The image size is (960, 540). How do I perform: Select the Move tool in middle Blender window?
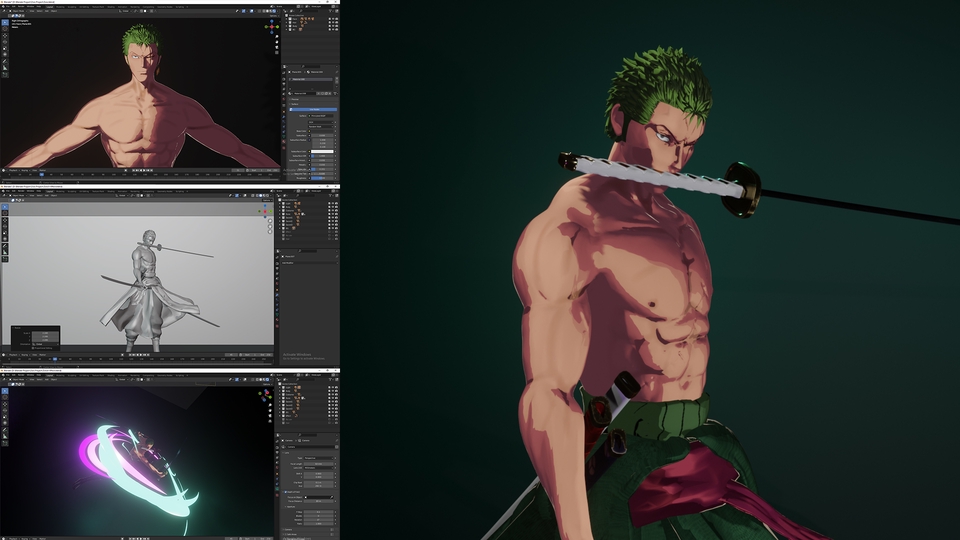(x=5, y=220)
